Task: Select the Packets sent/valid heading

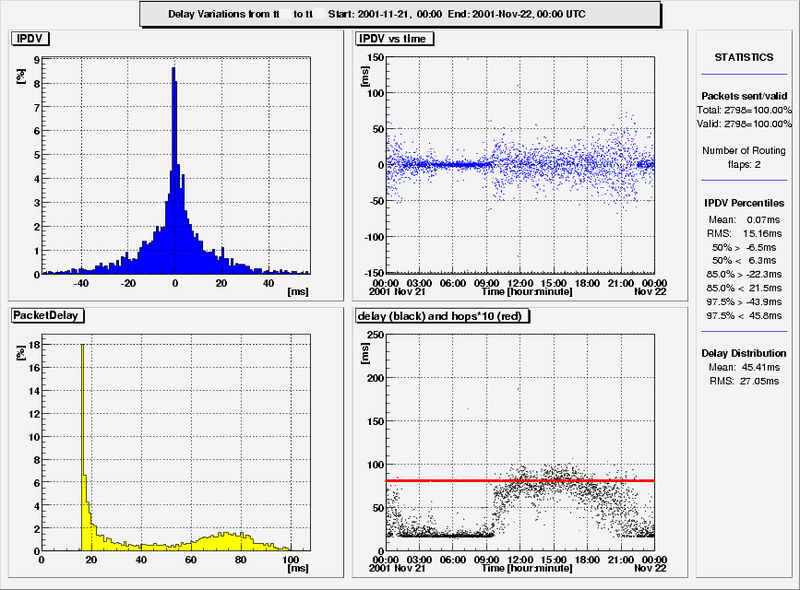Action: point(743,96)
